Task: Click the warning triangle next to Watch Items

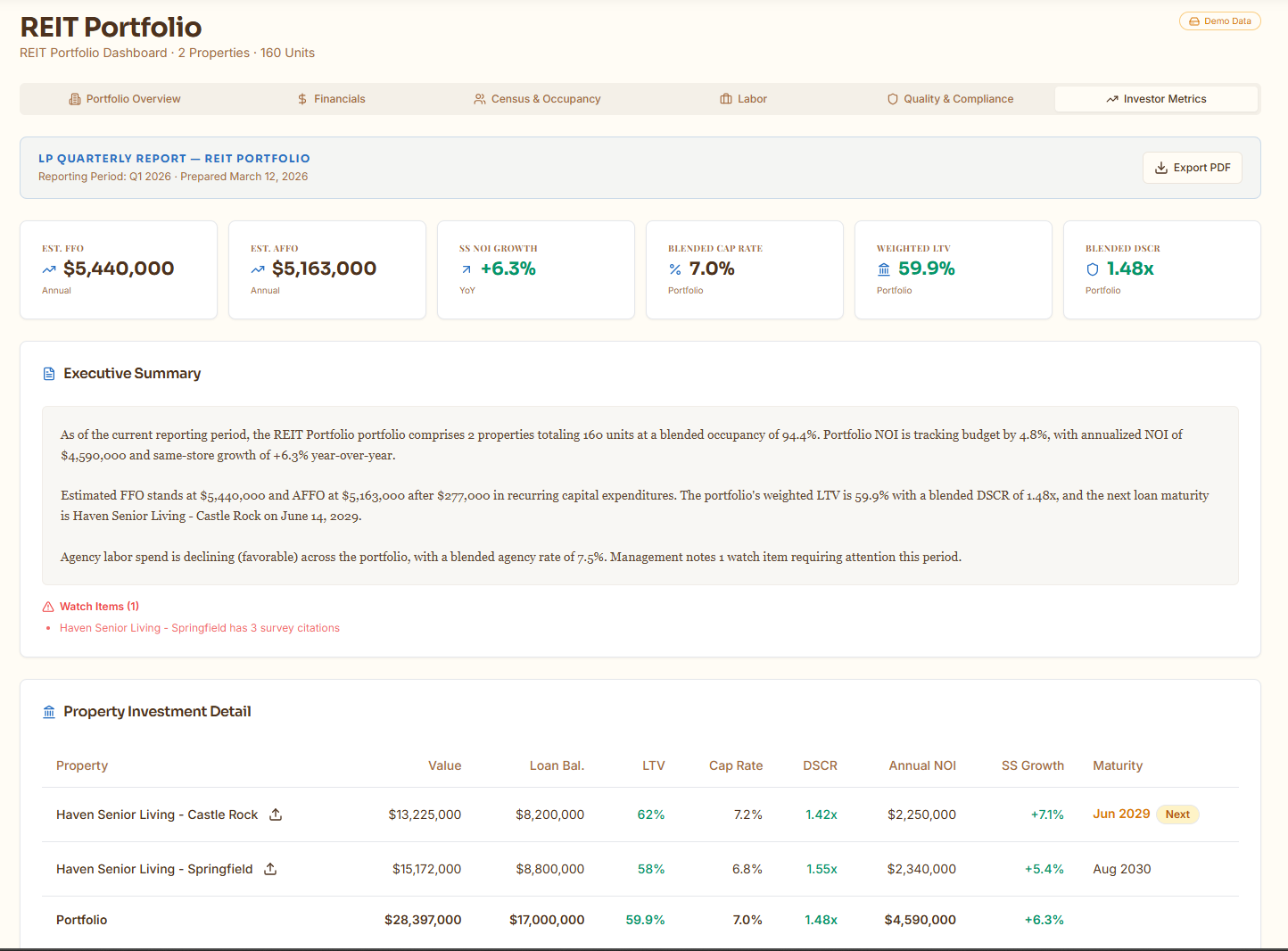Action: click(x=47, y=606)
